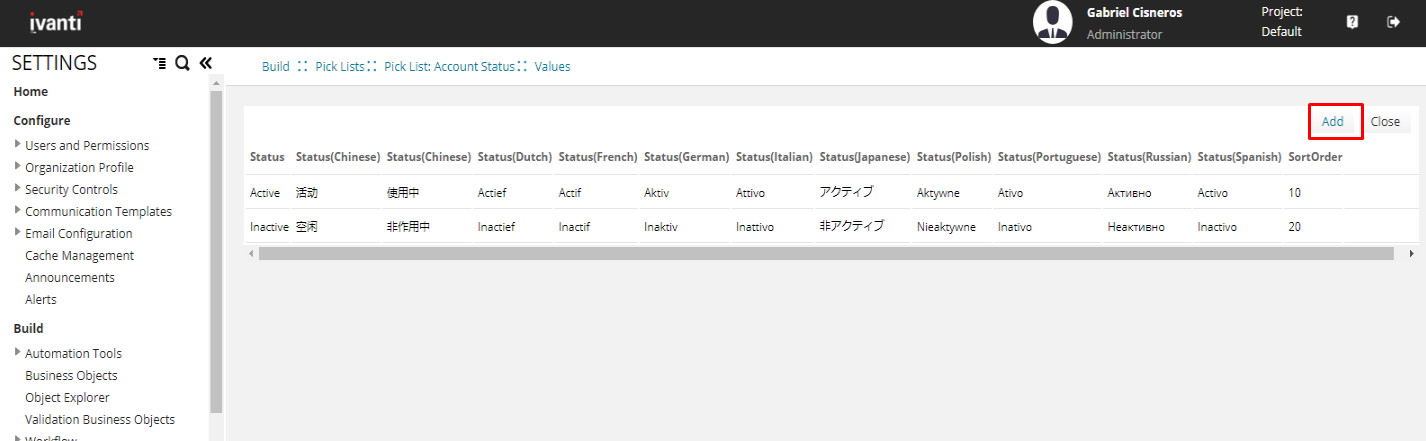Expand Users and Permissions node
The image size is (1426, 441).
[x=18, y=145]
